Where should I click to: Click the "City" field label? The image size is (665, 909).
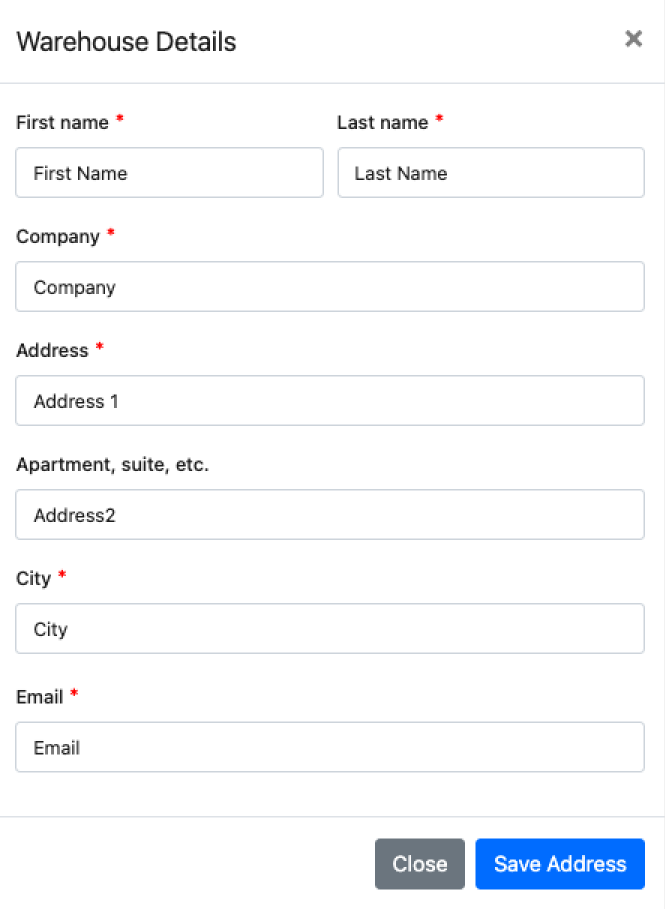coord(33,578)
